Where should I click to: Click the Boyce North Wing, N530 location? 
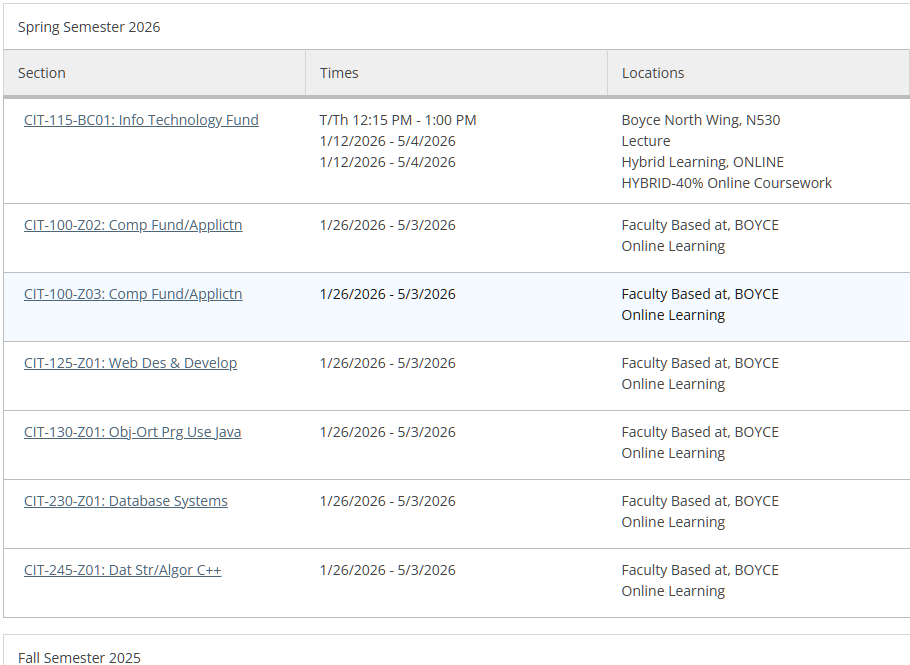[x=700, y=120]
